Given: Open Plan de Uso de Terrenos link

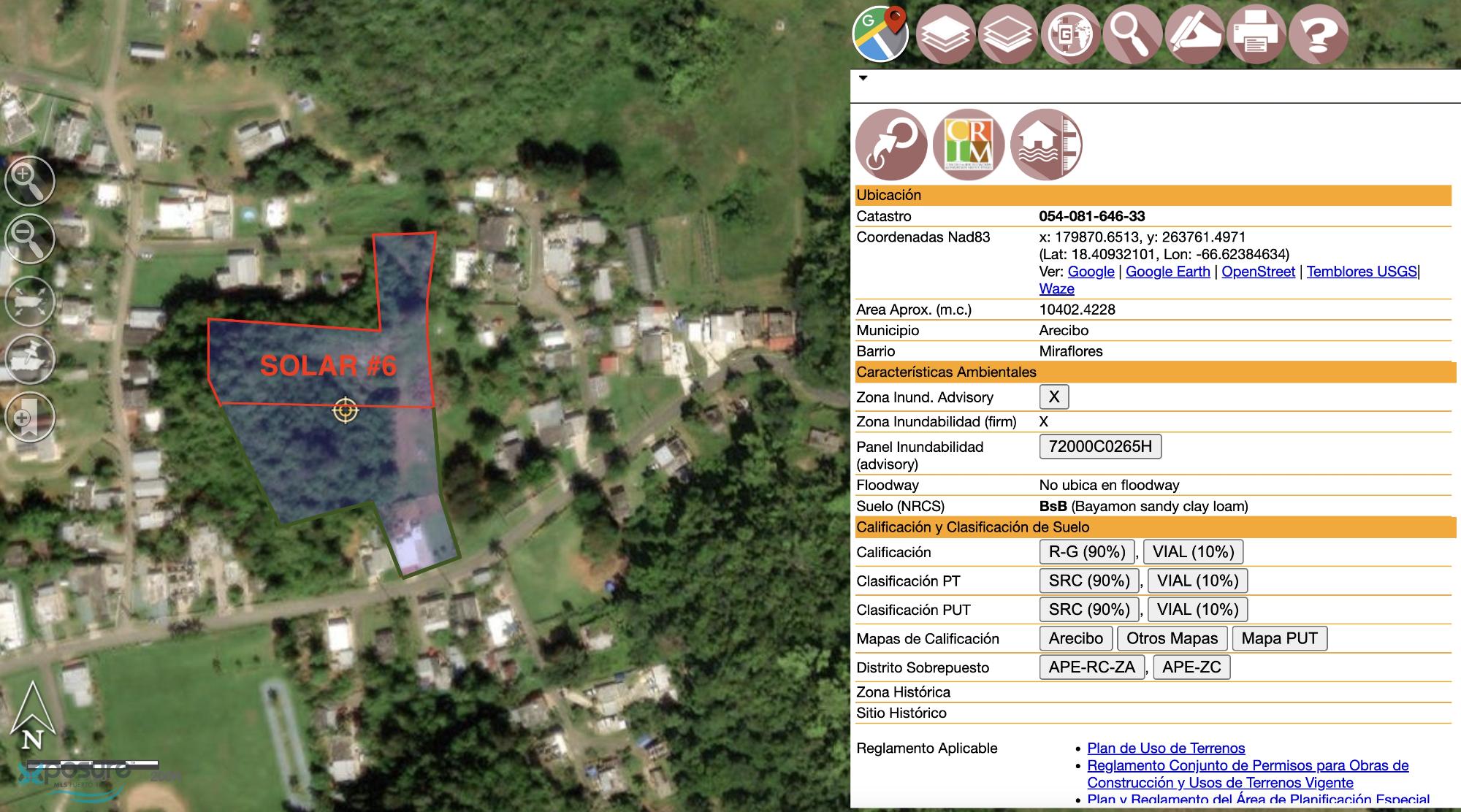Looking at the screenshot, I should 1165,748.
